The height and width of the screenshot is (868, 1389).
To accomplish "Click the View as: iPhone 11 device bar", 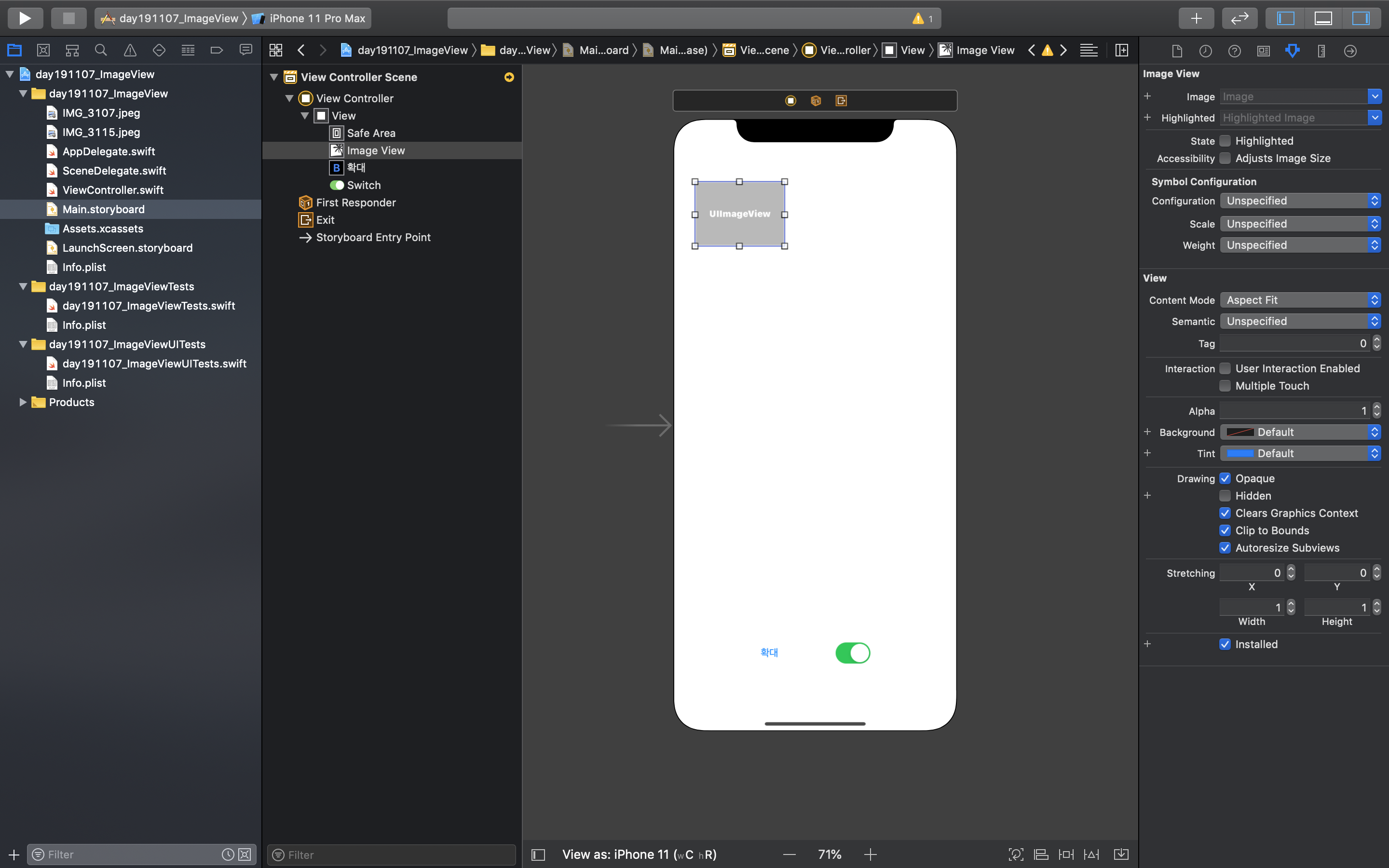I will [639, 854].
